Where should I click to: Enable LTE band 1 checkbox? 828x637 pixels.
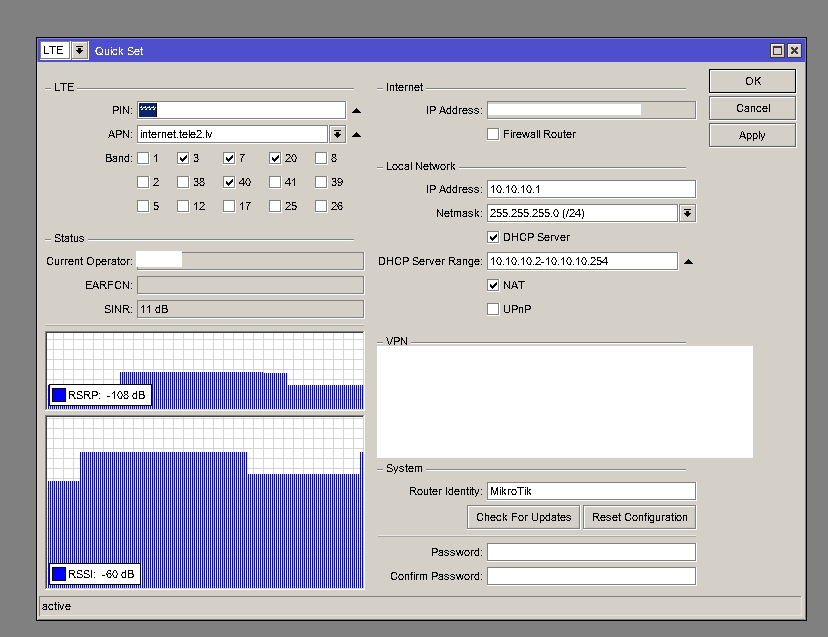click(x=143, y=158)
